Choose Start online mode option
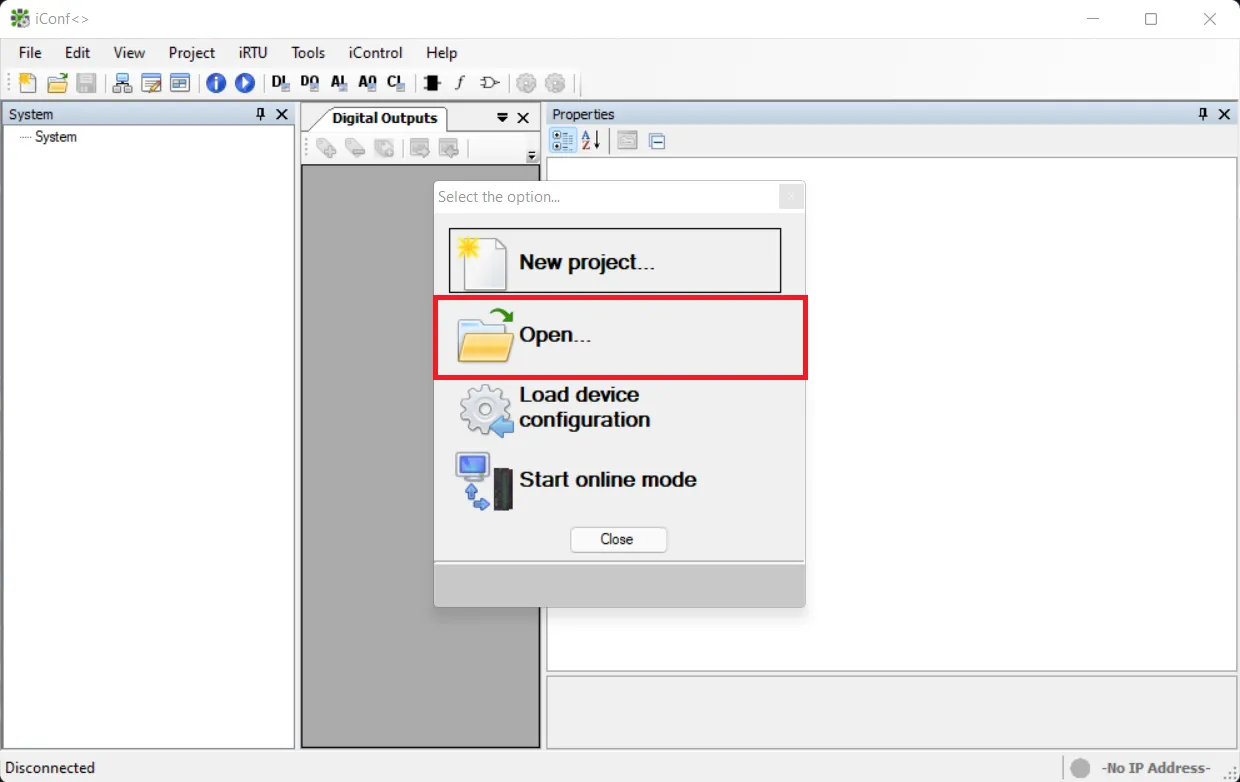Screen dimensions: 1240x782 click(x=577, y=481)
